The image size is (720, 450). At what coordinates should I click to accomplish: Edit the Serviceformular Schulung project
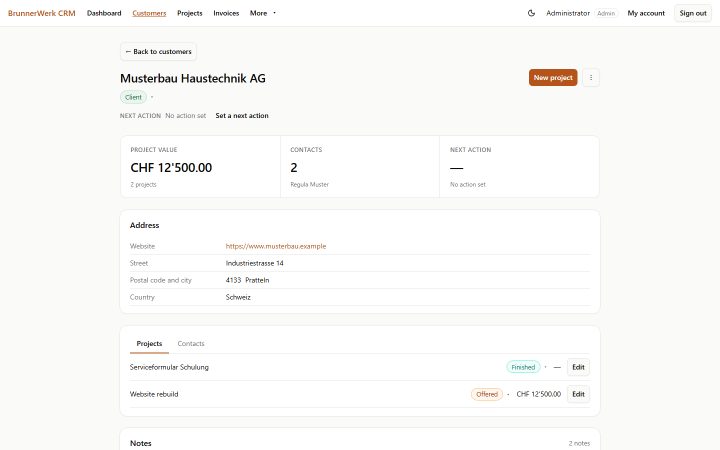click(x=578, y=367)
